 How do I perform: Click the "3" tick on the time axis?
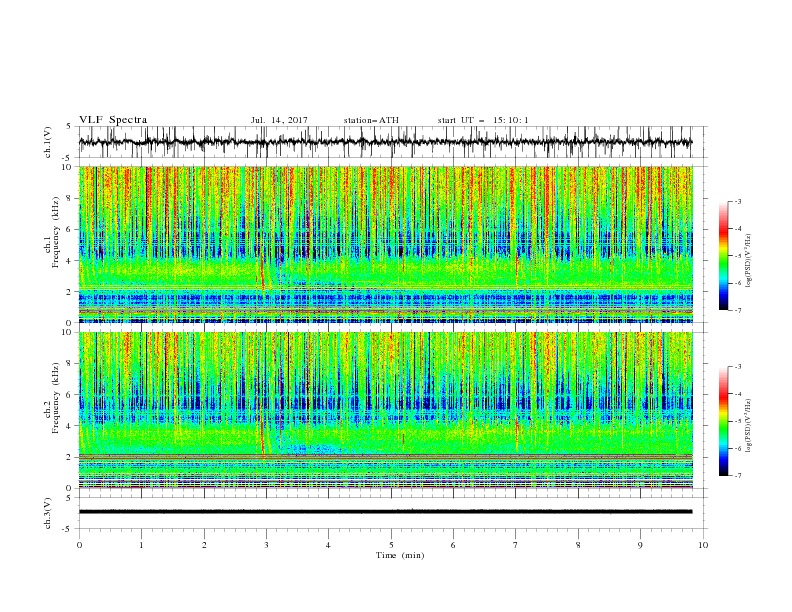click(x=267, y=545)
